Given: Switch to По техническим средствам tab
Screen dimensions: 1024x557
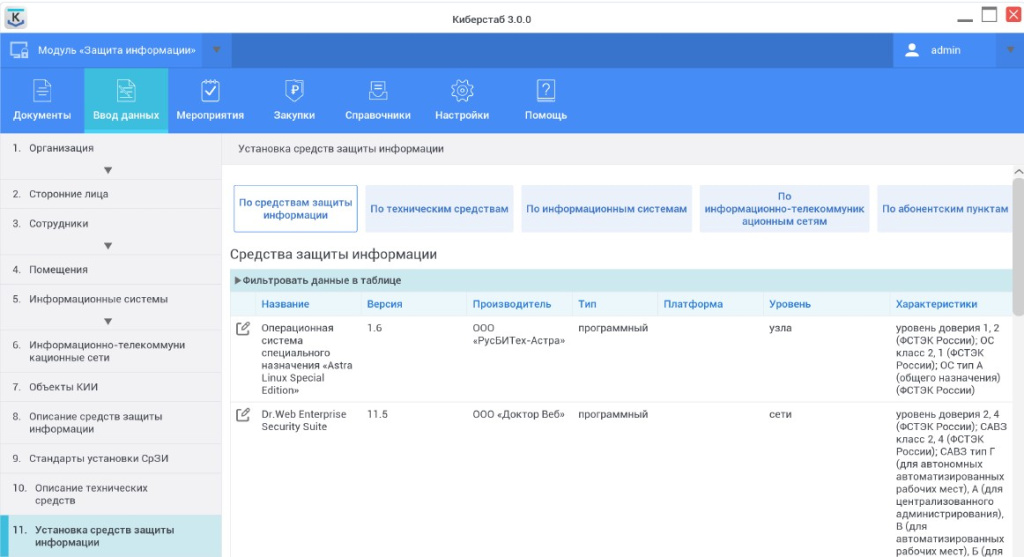Looking at the screenshot, I should [x=439, y=209].
